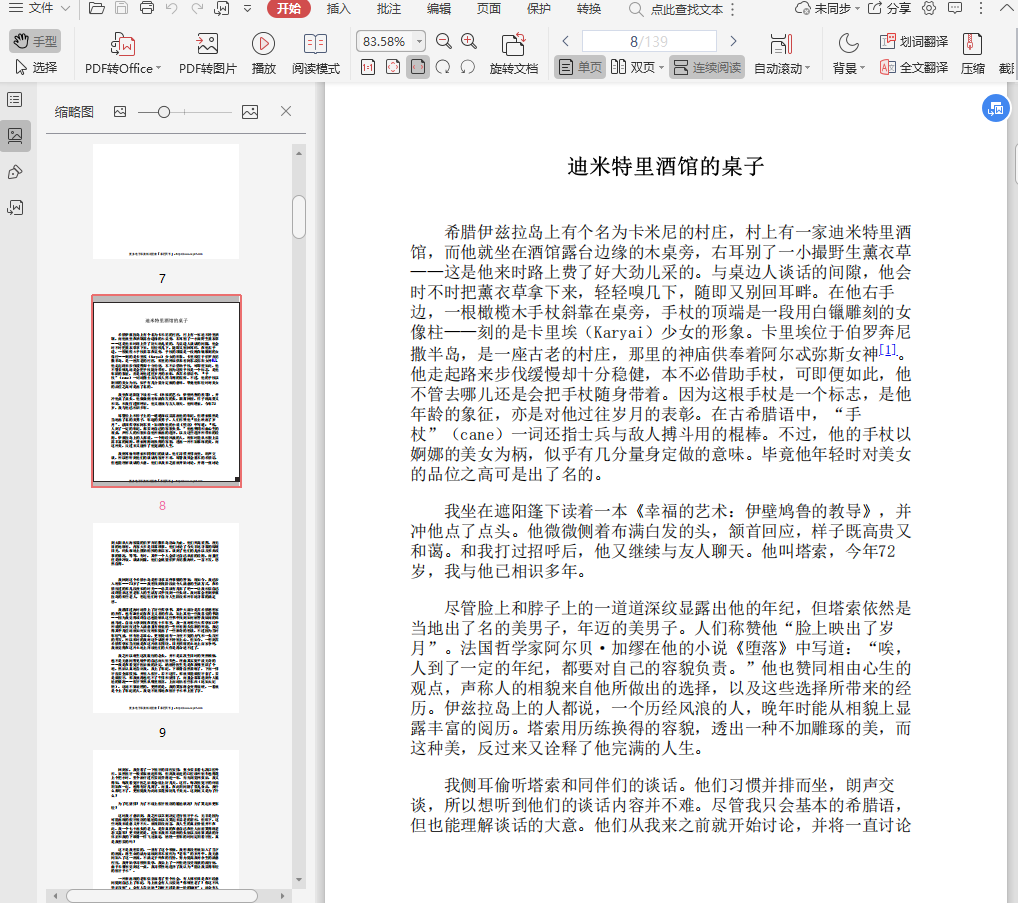Open settings gear icon in title bar

929,8
